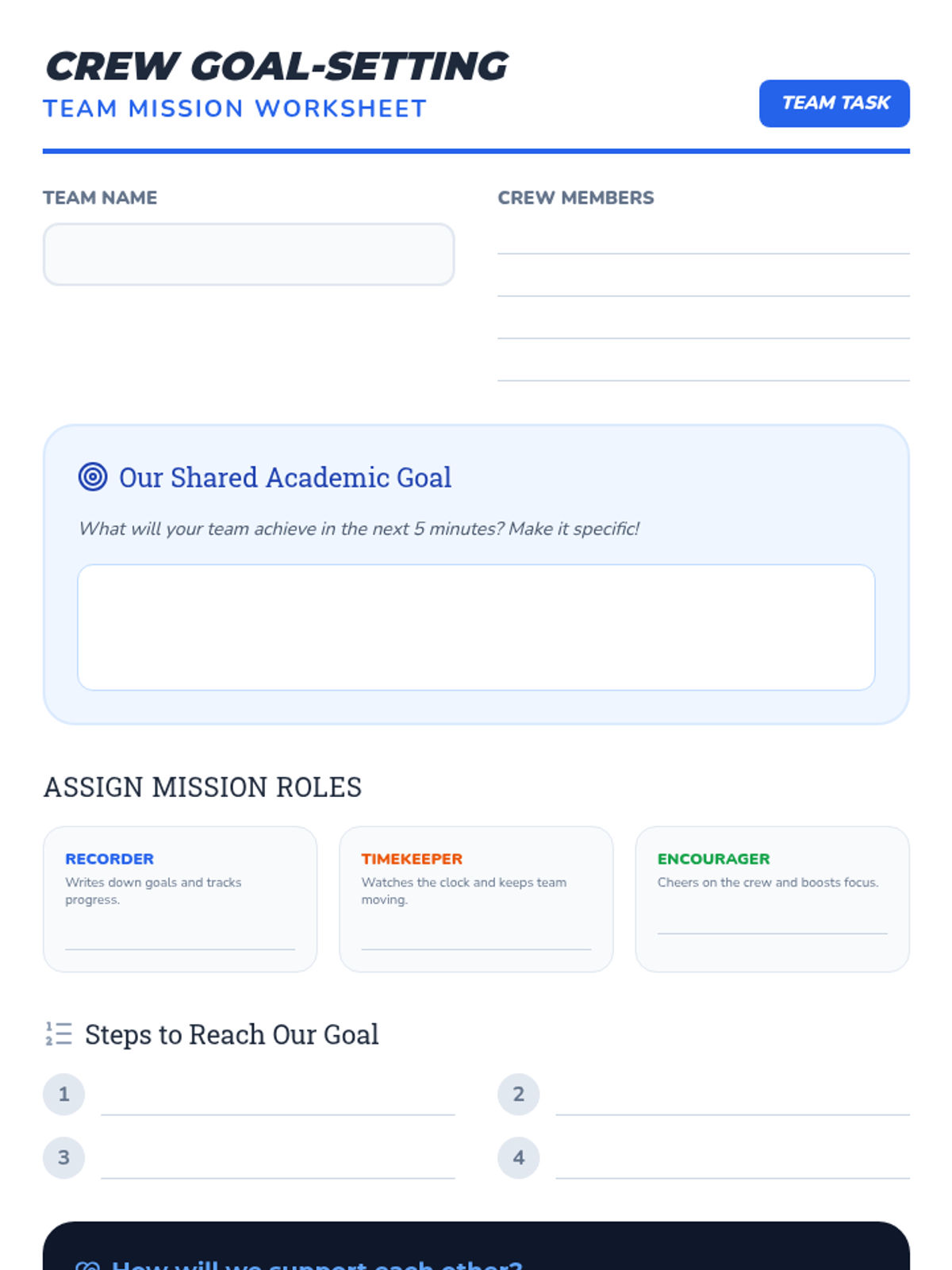Click the TEAM TASK button

tap(835, 103)
